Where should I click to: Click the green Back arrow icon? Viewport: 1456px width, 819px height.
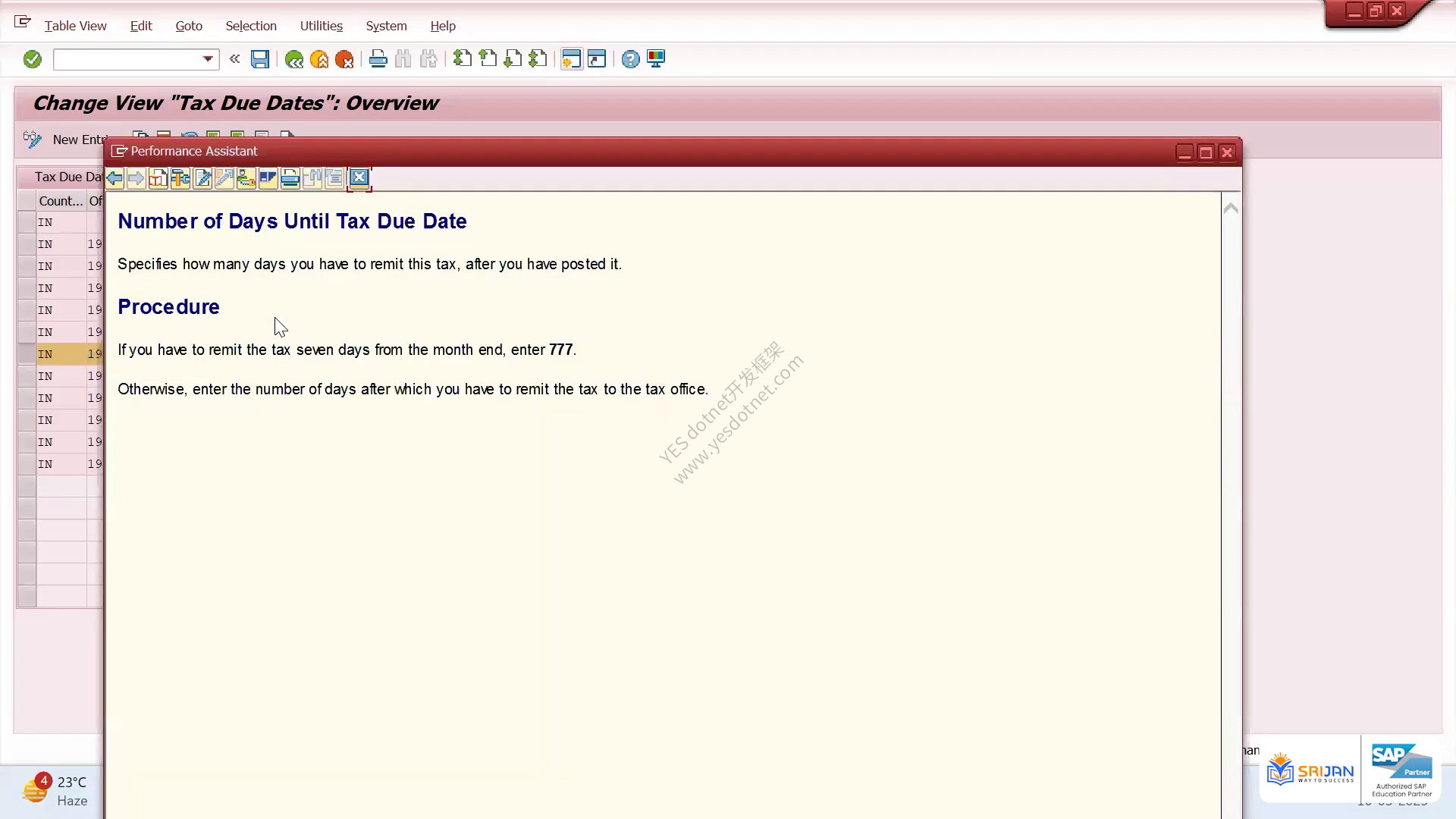coord(294,59)
